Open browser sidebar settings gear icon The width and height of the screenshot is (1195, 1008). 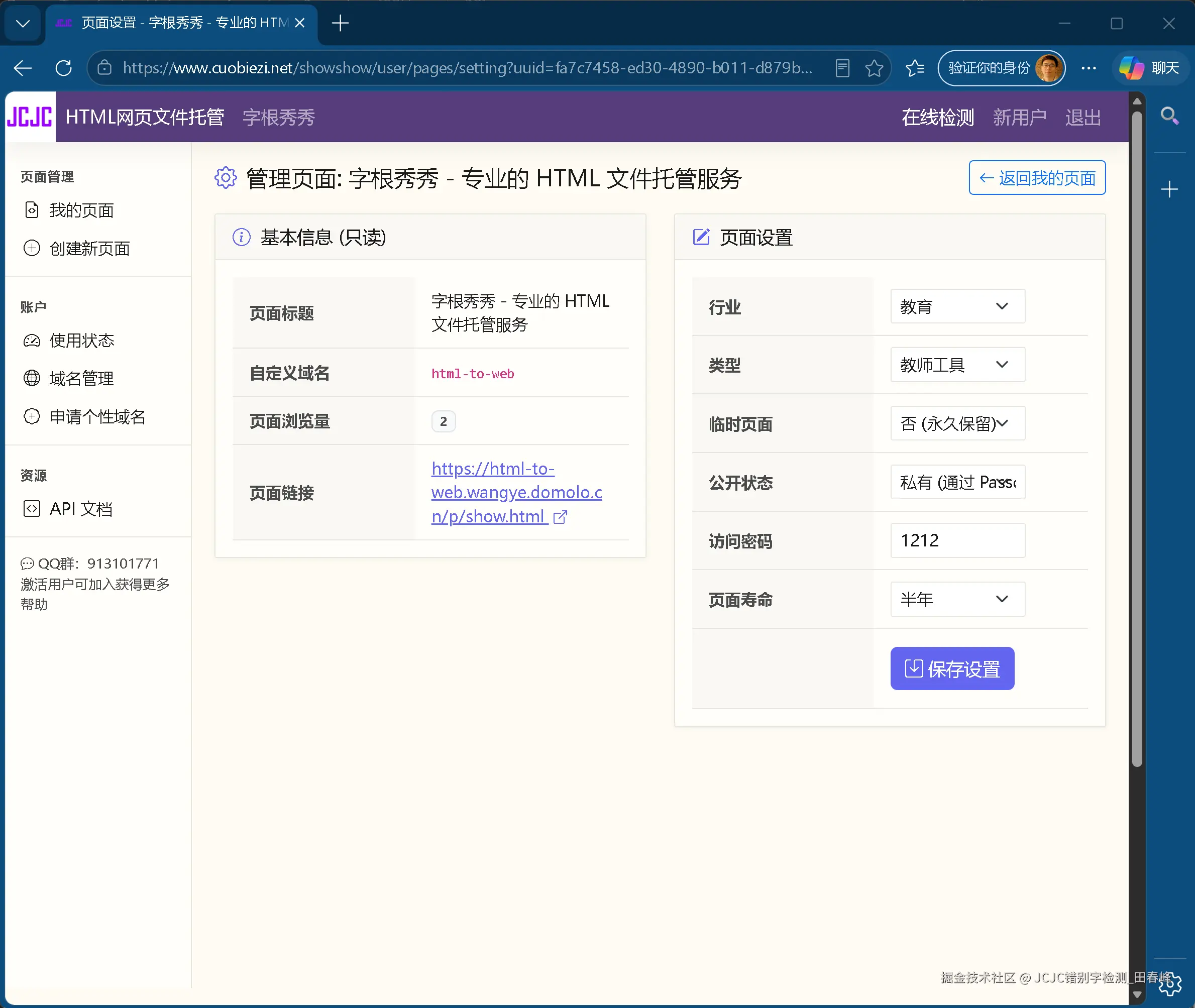coord(1170,984)
